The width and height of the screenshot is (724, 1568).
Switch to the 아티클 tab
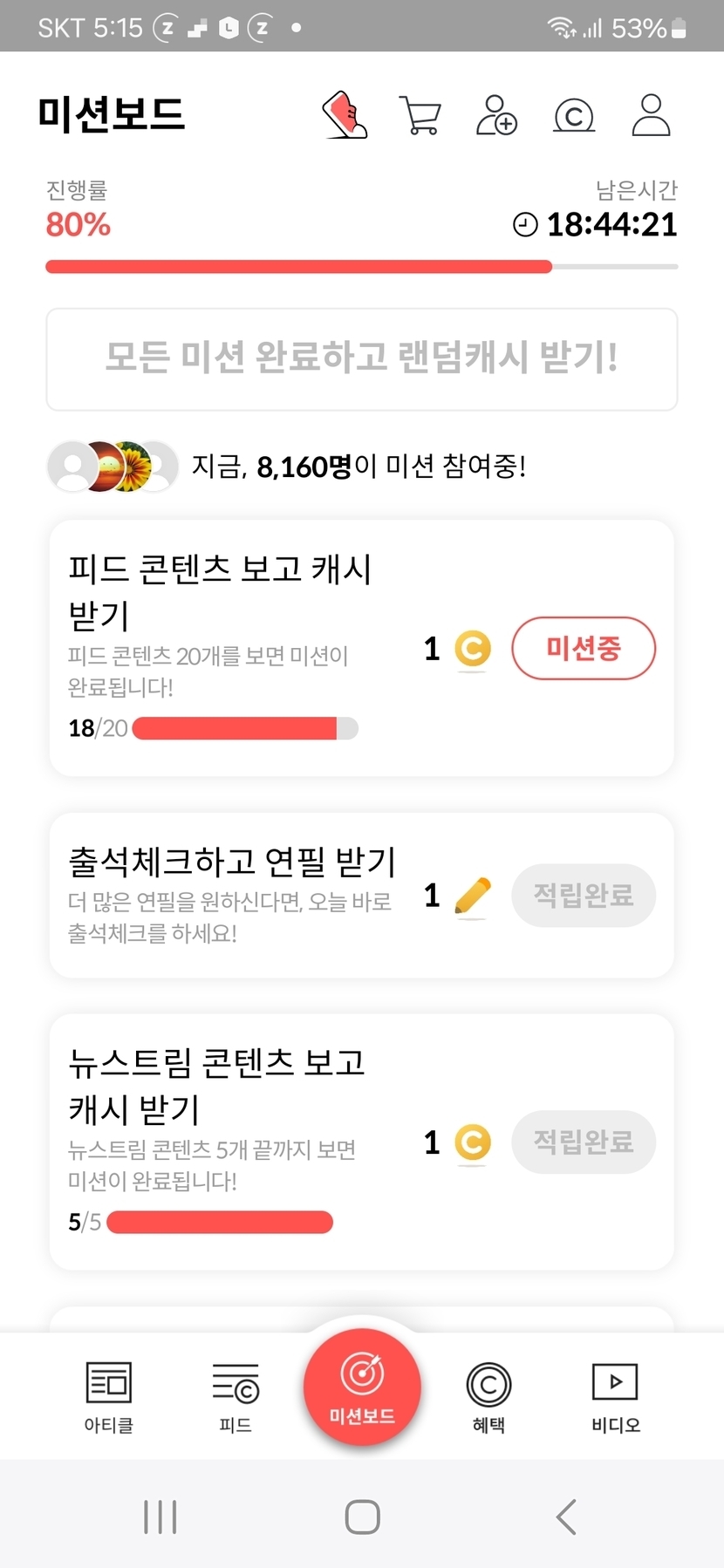(x=108, y=1395)
